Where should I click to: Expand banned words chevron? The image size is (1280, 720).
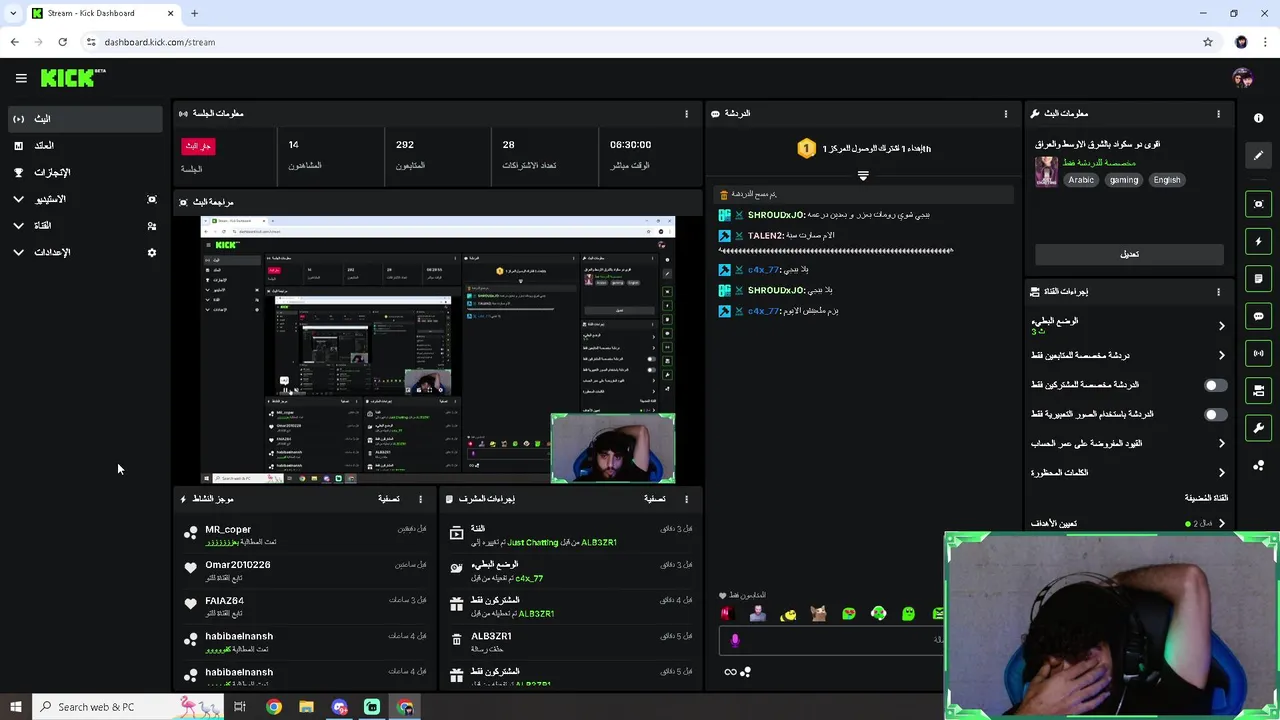pos(1221,472)
